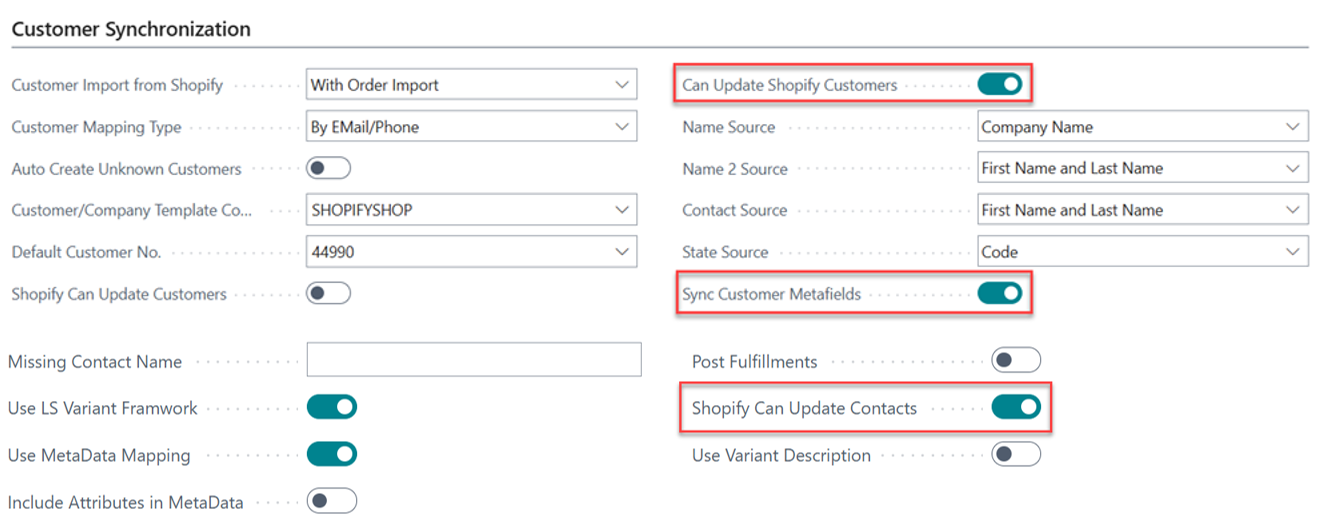Open Customer Import from Shopify dropdown
This screenshot has width=1320, height=525.
(622, 85)
